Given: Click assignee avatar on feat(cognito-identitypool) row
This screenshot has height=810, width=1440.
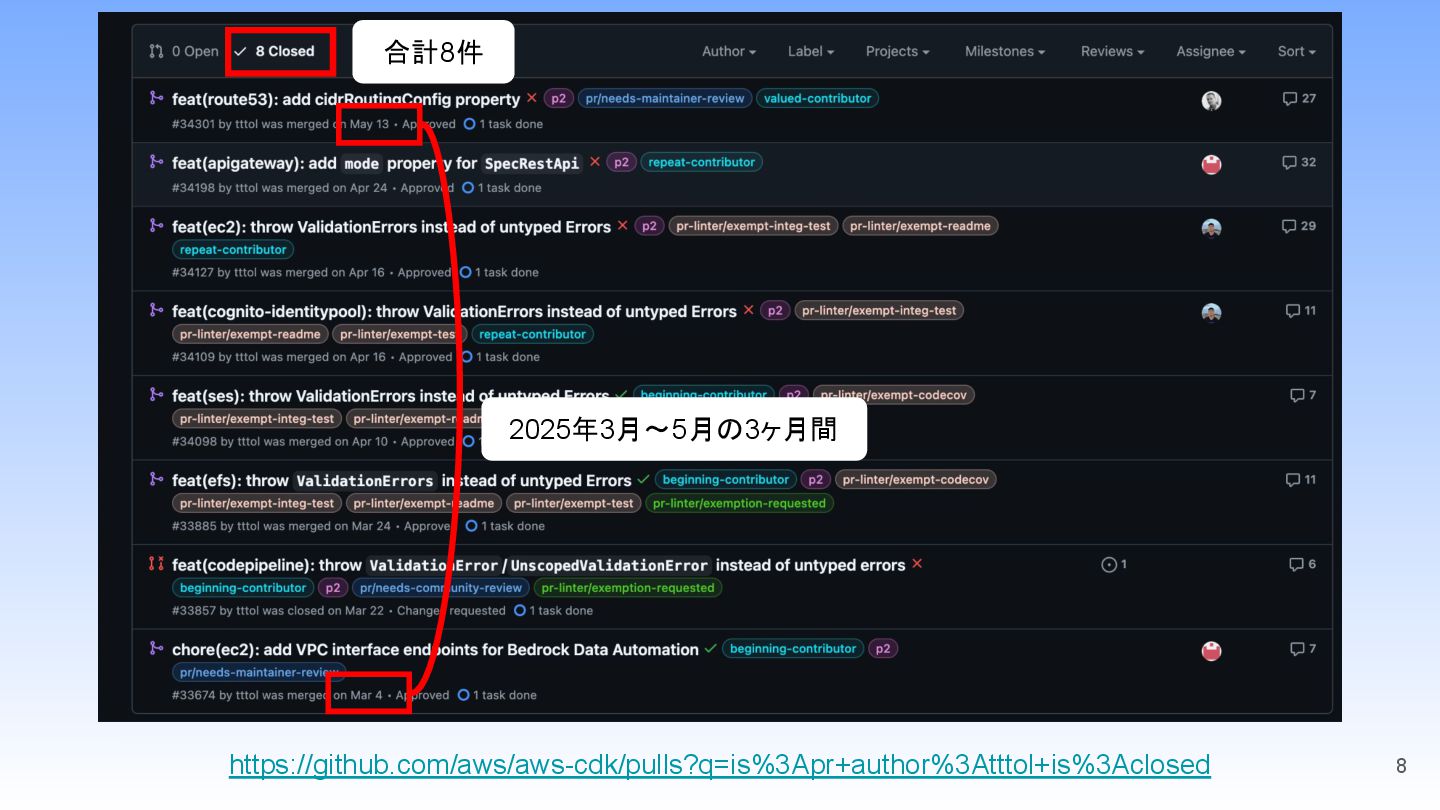Looking at the screenshot, I should pyautogui.click(x=1211, y=312).
